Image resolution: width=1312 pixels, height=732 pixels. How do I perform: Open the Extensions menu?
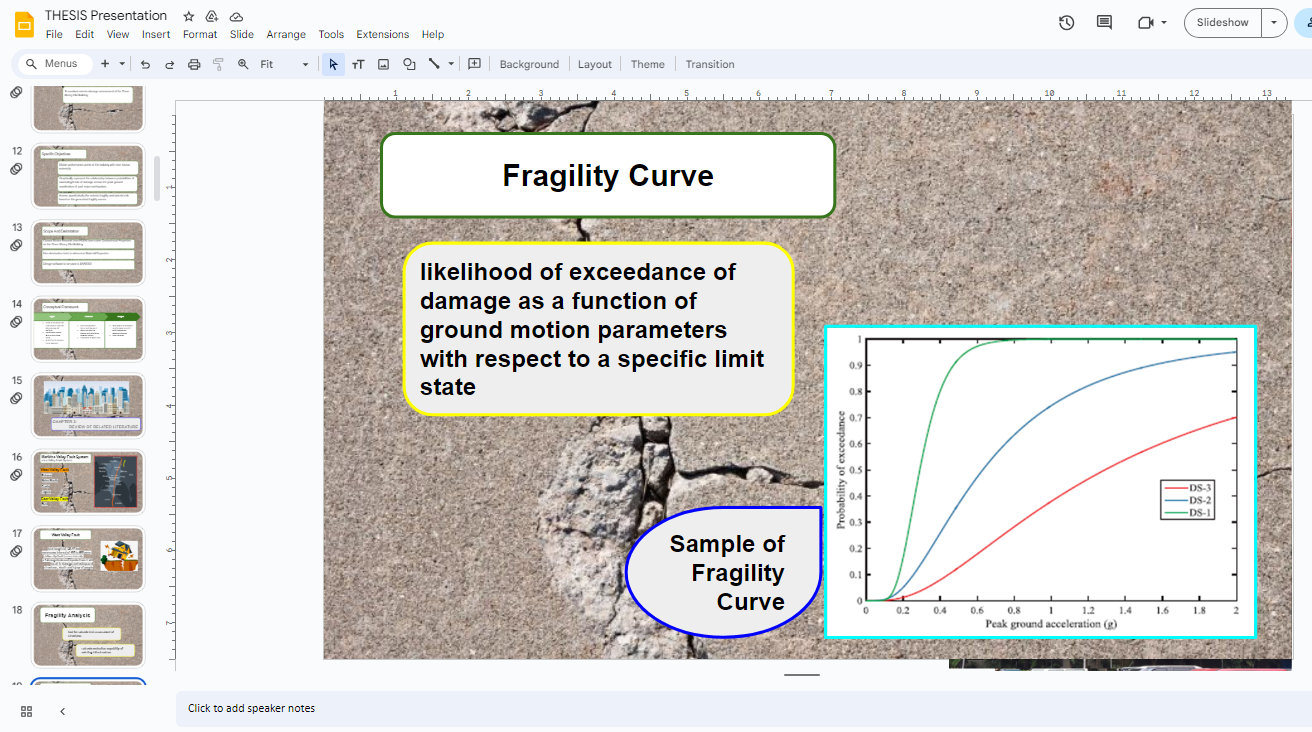(x=383, y=34)
